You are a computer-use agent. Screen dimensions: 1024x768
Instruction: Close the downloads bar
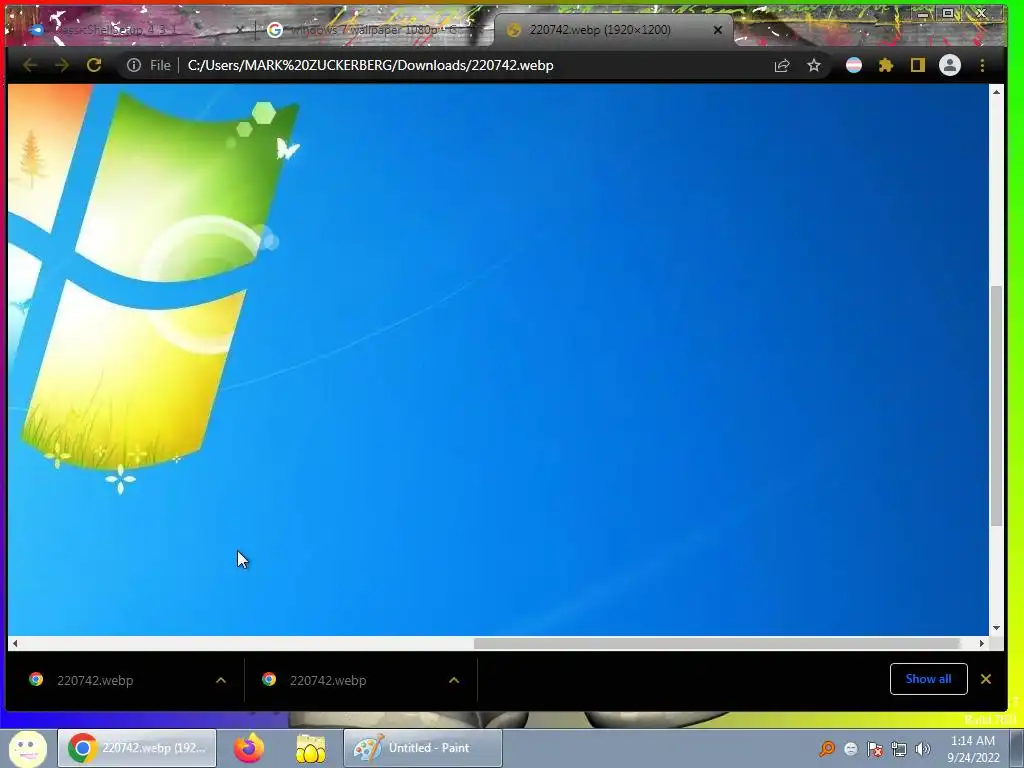click(986, 679)
